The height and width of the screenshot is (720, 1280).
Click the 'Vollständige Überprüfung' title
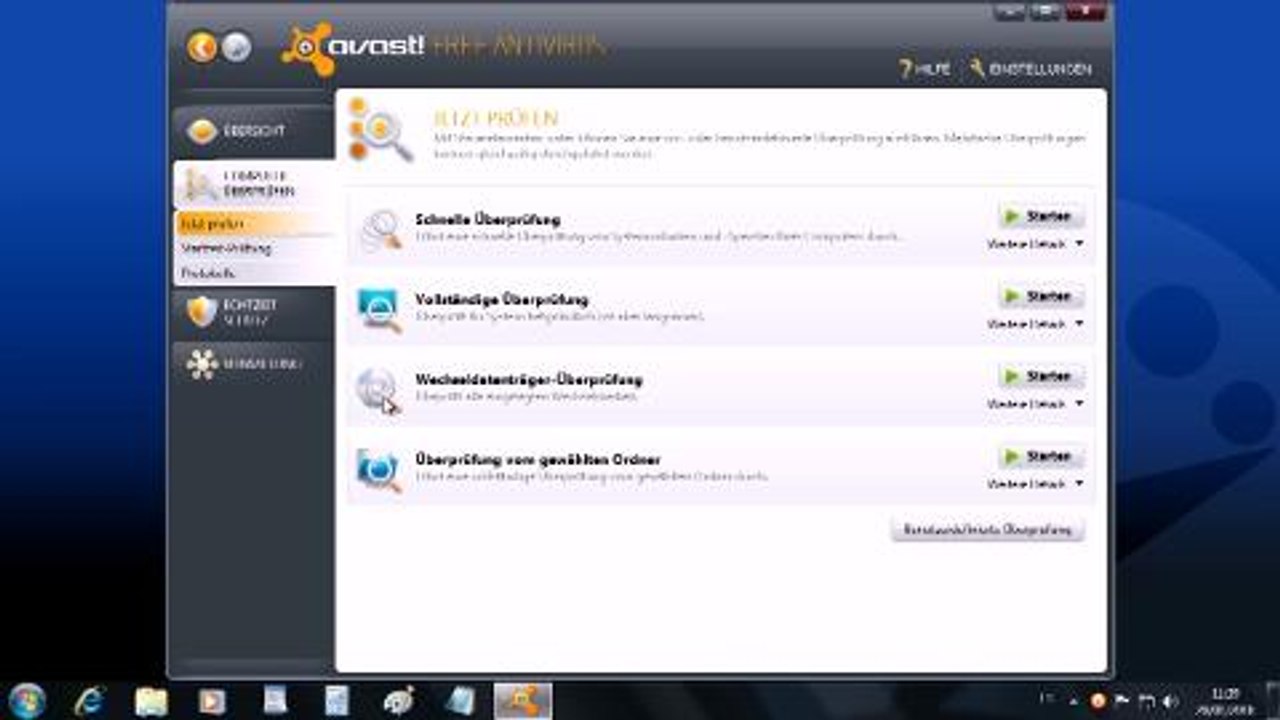click(502, 299)
